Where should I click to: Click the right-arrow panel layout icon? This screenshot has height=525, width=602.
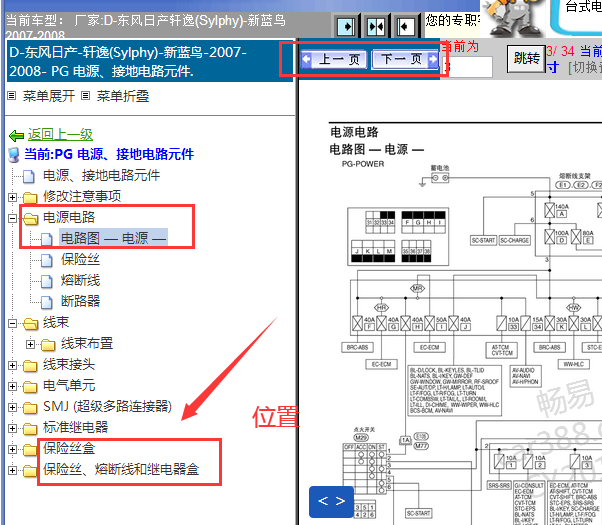pyautogui.click(x=347, y=26)
